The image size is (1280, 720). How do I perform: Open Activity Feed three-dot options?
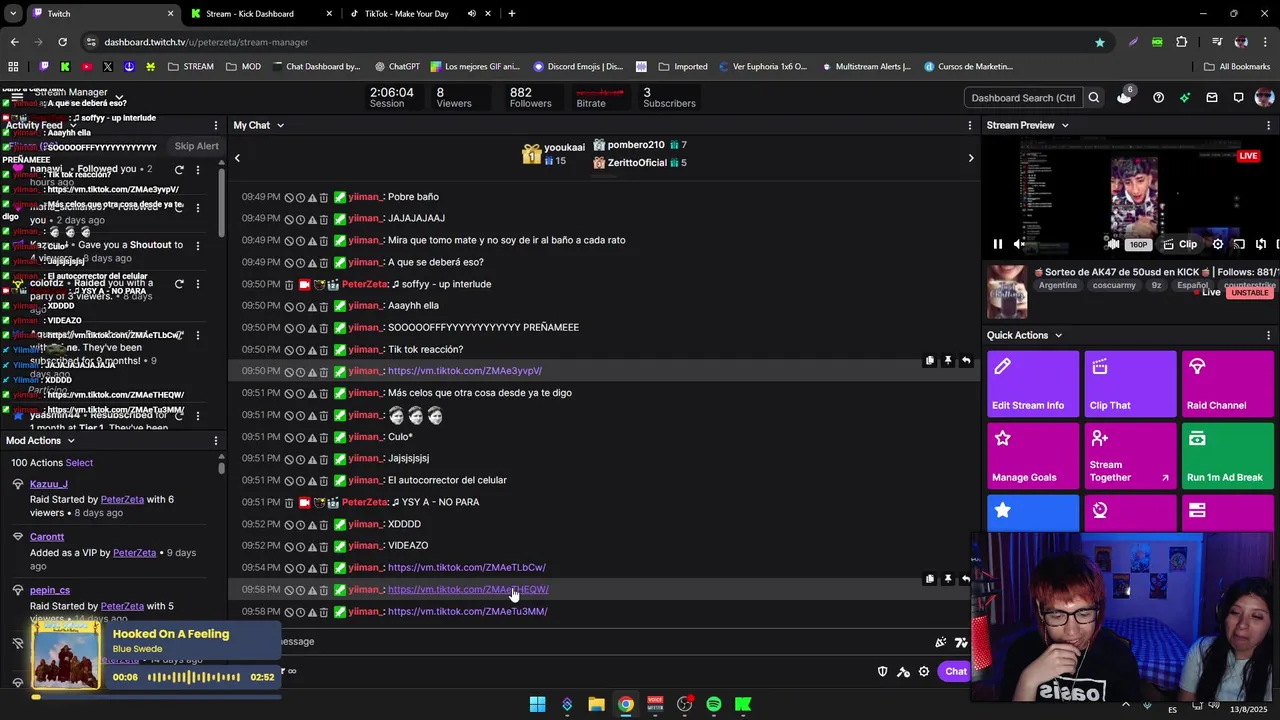coord(215,125)
